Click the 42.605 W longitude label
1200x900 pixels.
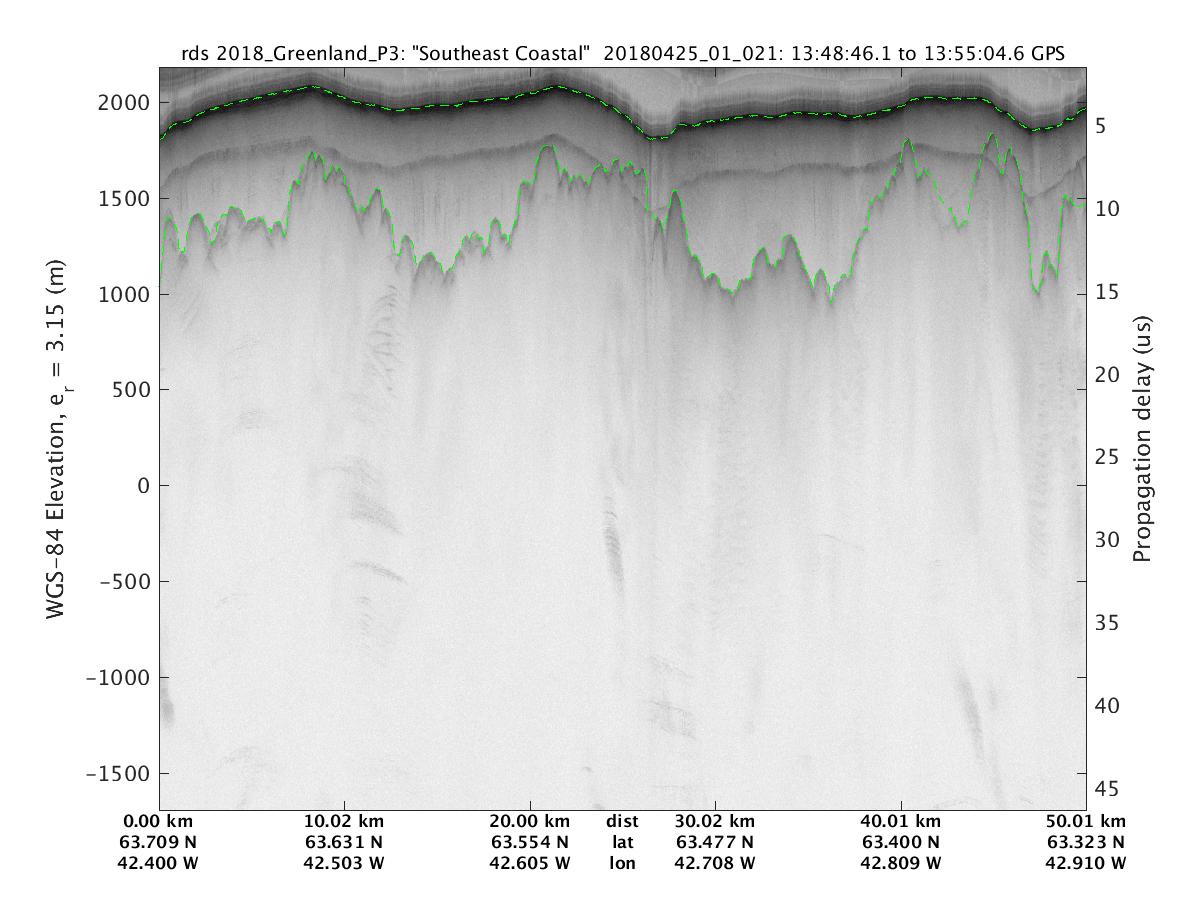pyautogui.click(x=529, y=863)
